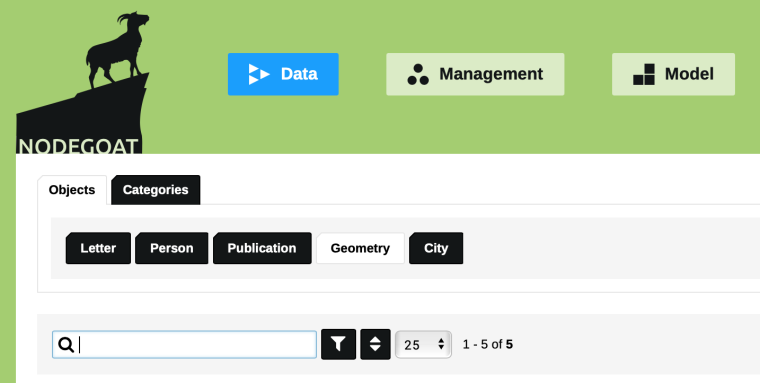This screenshot has height=383, width=760.
Task: Select the Geometry object type
Action: point(360,248)
